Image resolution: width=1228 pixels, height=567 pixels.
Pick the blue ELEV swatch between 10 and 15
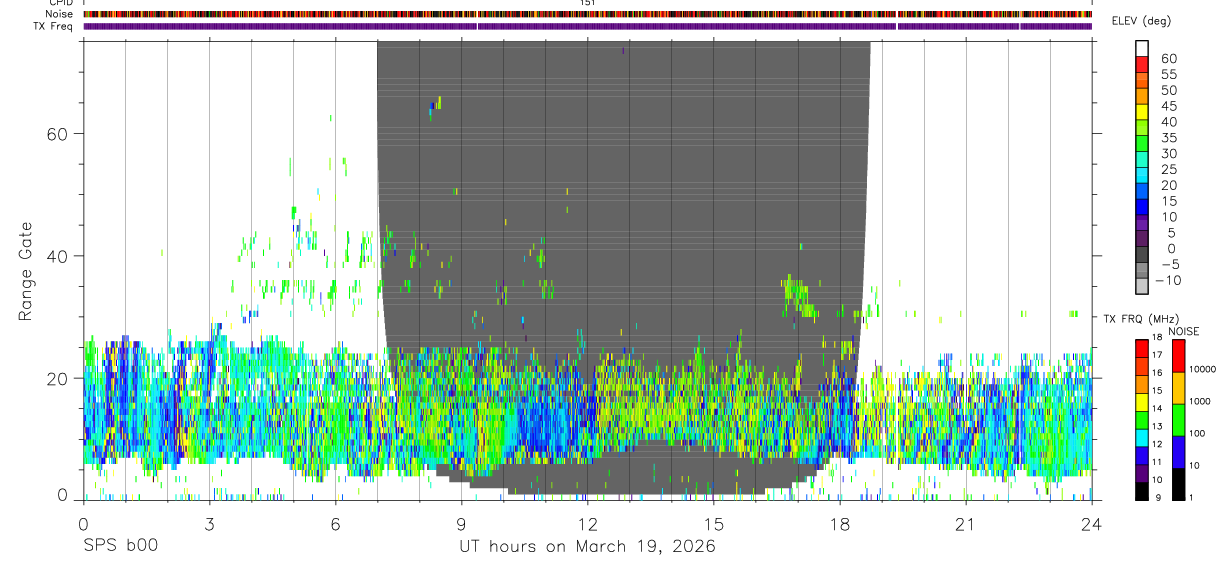[1142, 208]
